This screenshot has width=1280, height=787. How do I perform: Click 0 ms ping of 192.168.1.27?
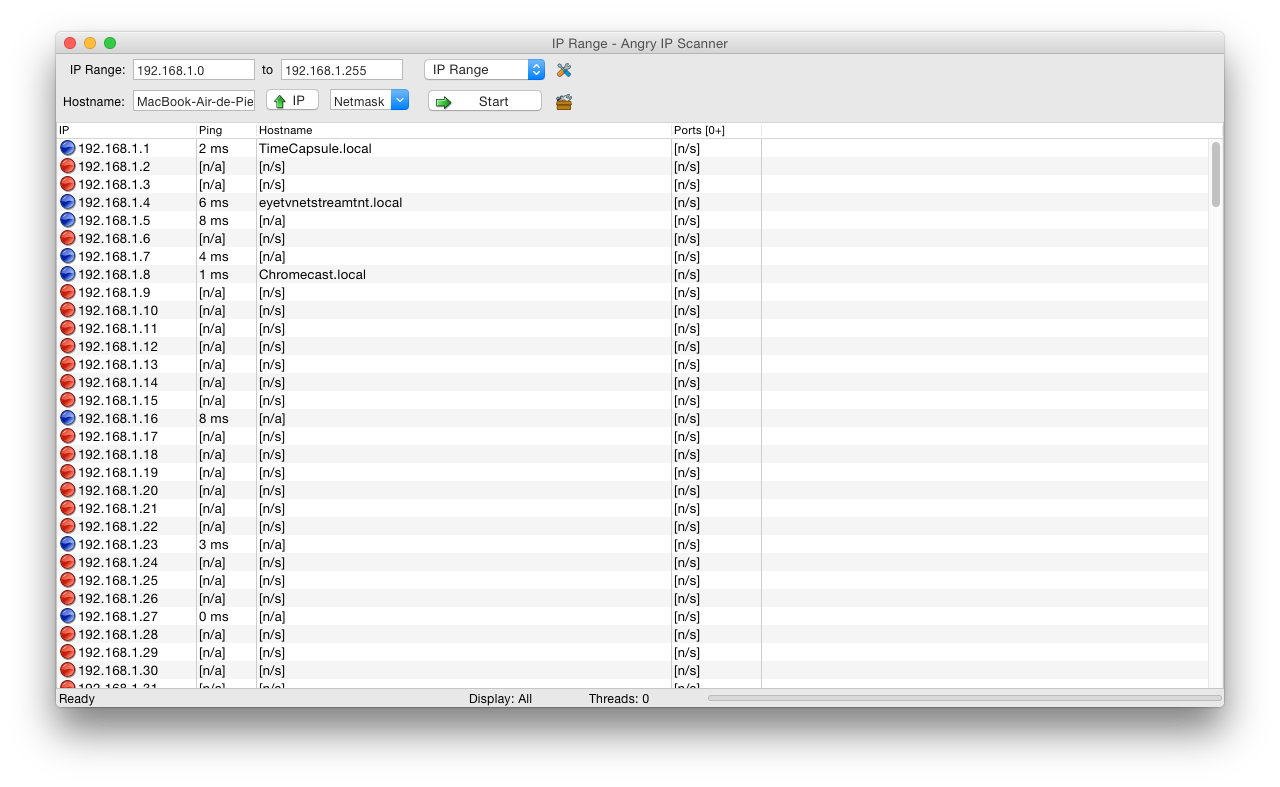213,616
